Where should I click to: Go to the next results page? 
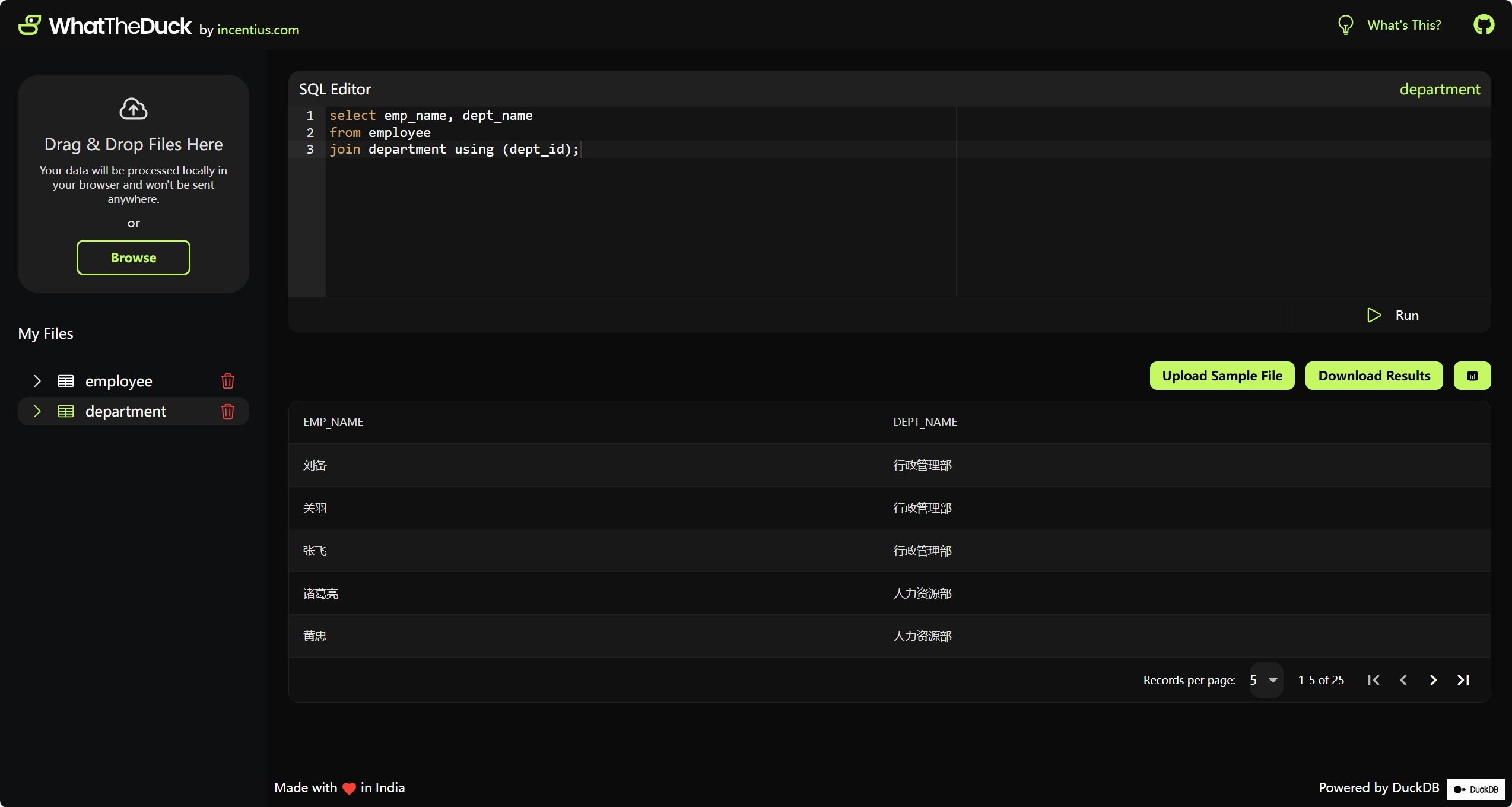pyautogui.click(x=1433, y=680)
